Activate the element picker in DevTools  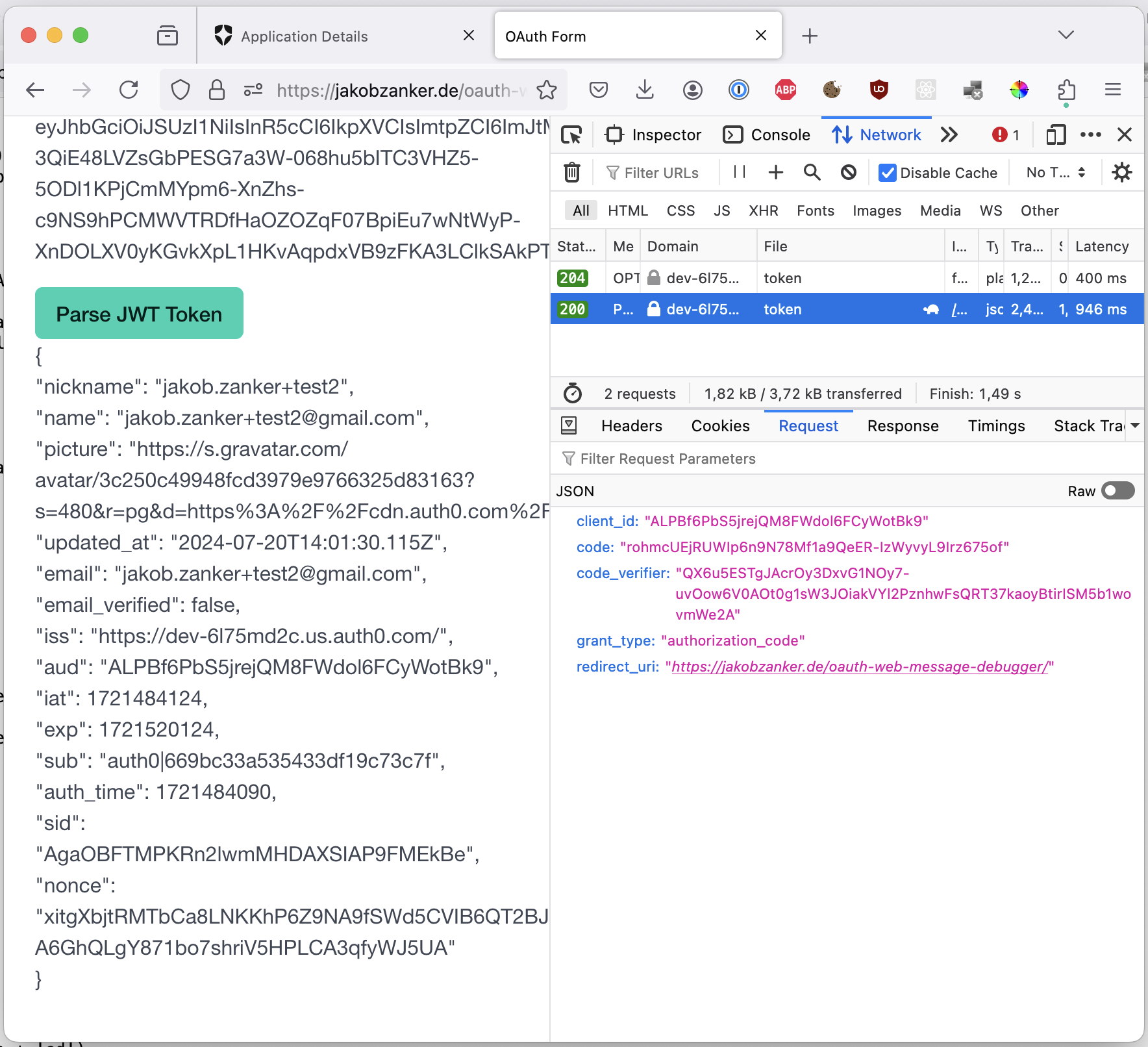click(571, 135)
